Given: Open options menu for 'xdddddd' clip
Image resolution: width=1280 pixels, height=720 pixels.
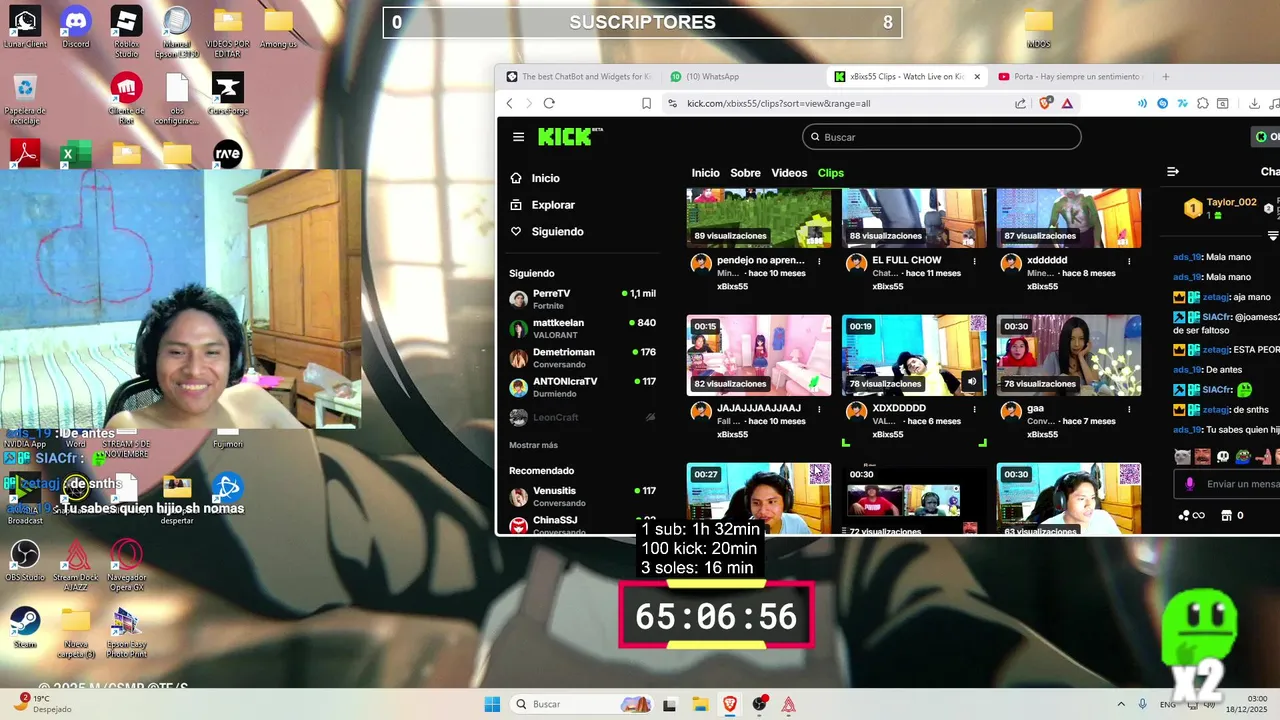Looking at the screenshot, I should coord(1129,261).
